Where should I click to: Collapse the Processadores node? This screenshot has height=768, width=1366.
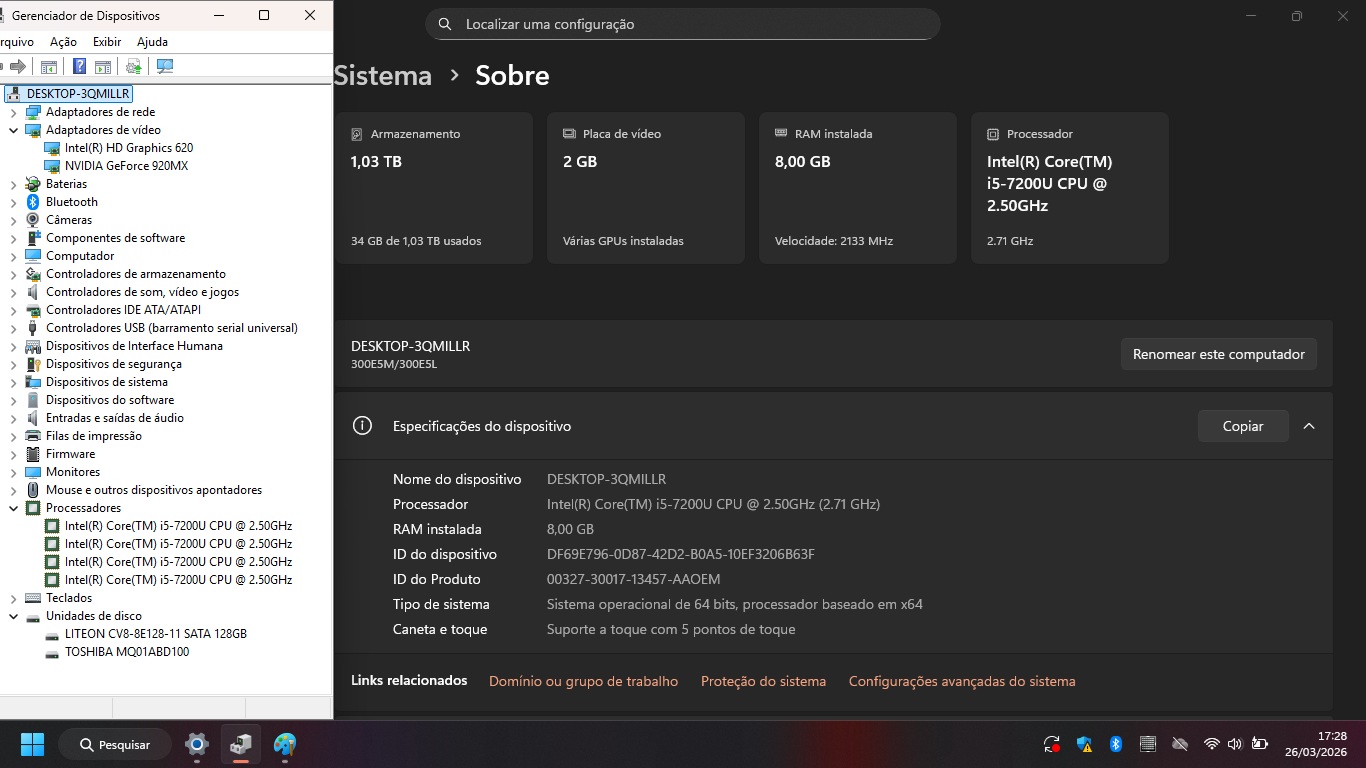(x=14, y=508)
